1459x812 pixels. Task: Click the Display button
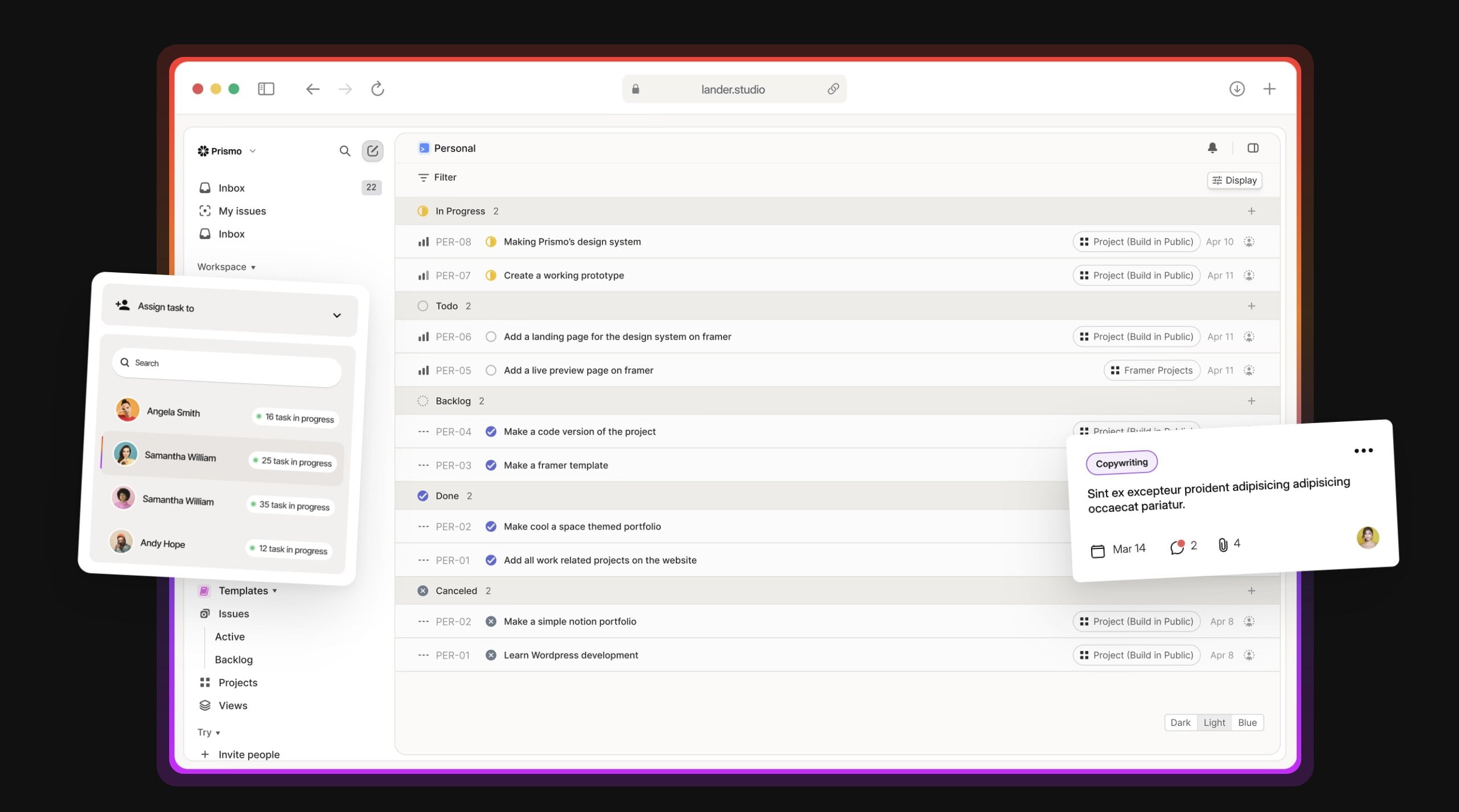point(1234,181)
